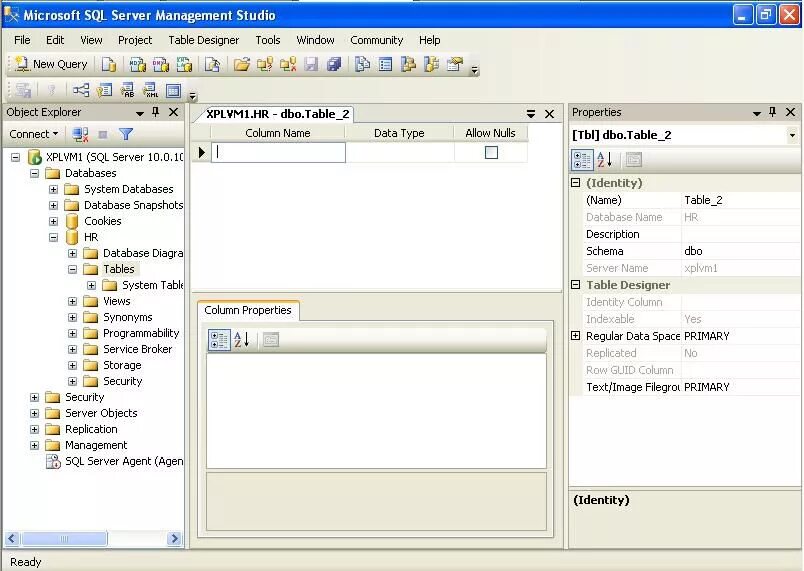Start an Analysis Services MDX Query

tap(137, 64)
